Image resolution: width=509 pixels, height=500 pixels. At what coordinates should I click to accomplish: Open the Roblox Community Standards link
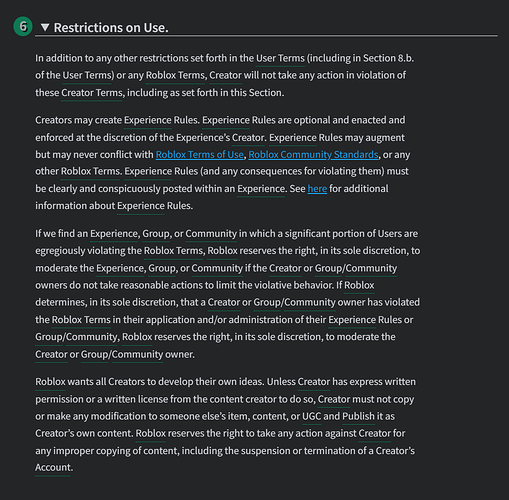tap(313, 155)
